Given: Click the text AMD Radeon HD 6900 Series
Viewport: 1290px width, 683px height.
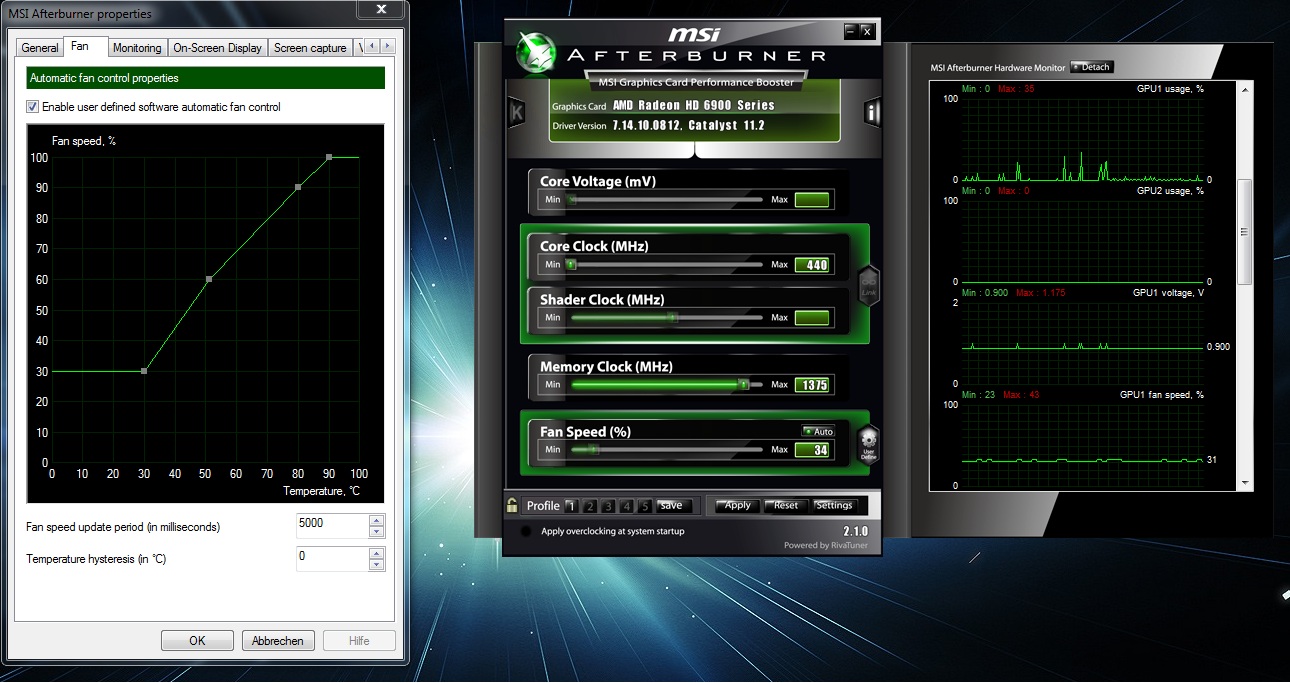Looking at the screenshot, I should coord(693,105).
